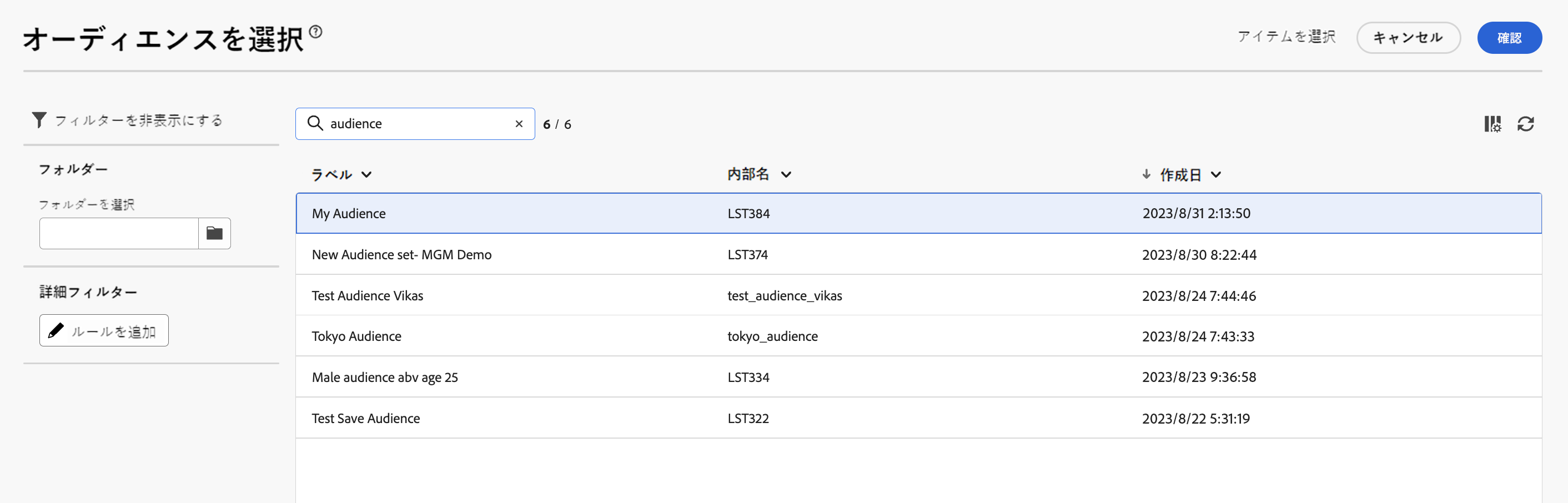The height and width of the screenshot is (503, 1568).
Task: Open the column configuration settings icon
Action: (x=1492, y=124)
